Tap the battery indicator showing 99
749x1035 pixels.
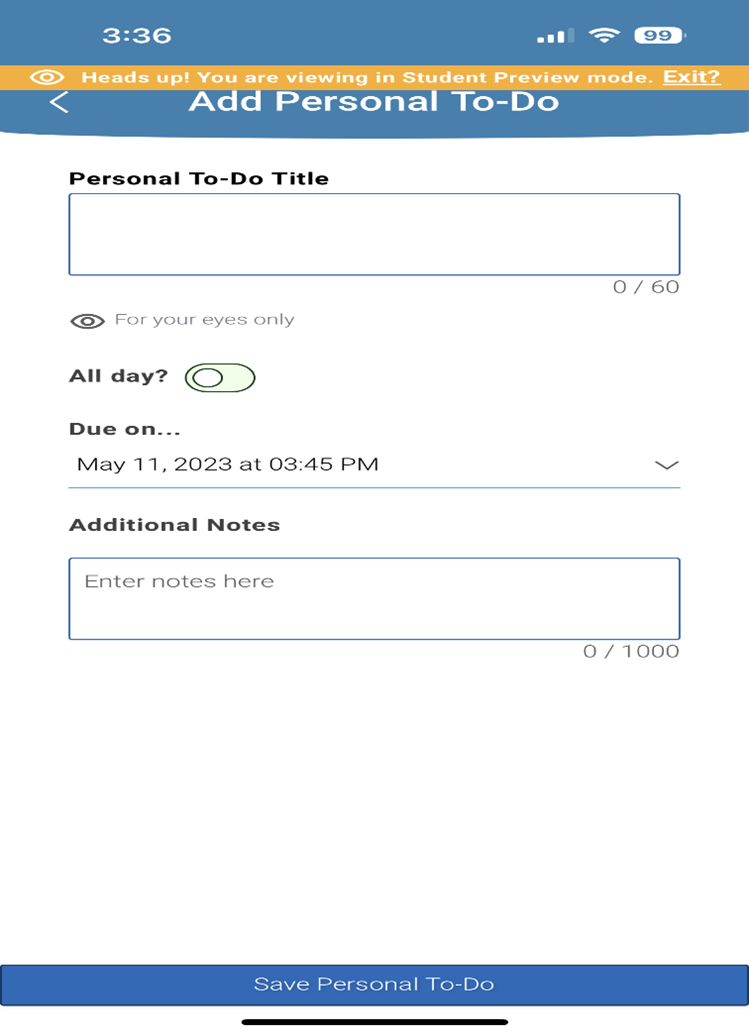(x=658, y=36)
